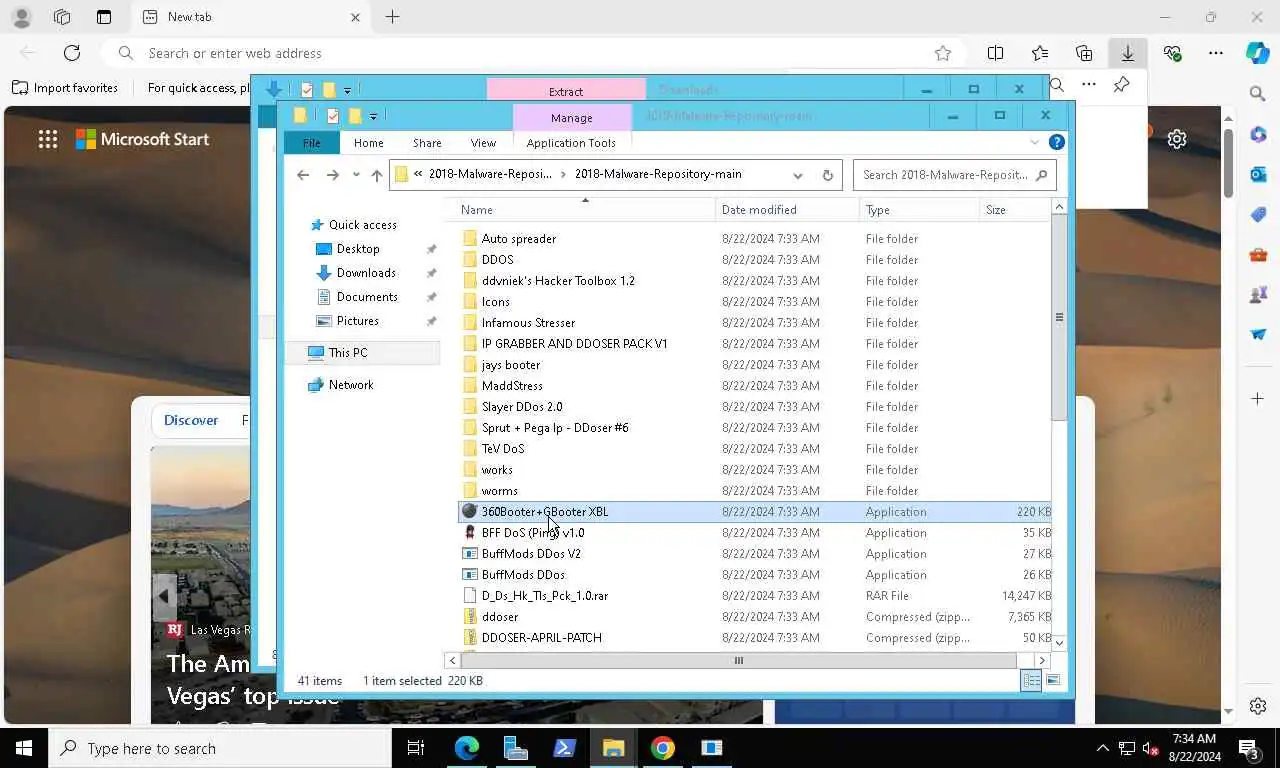Screen dimensions: 1280x768
Task: Open Copilot icon in Edge
Action: [x=1257, y=53]
